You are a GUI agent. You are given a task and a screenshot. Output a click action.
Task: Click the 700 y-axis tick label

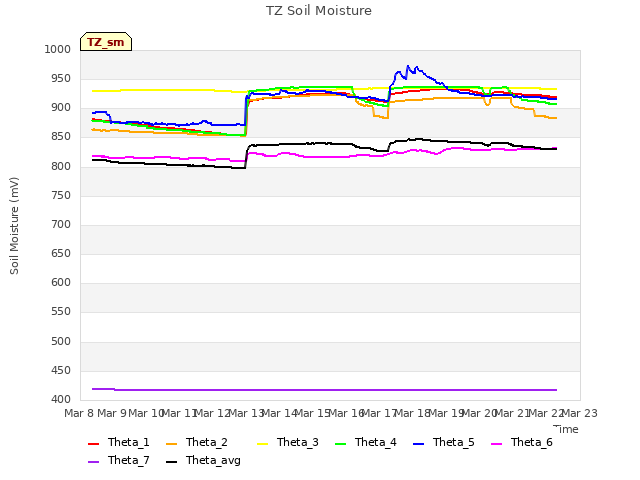tap(61, 224)
